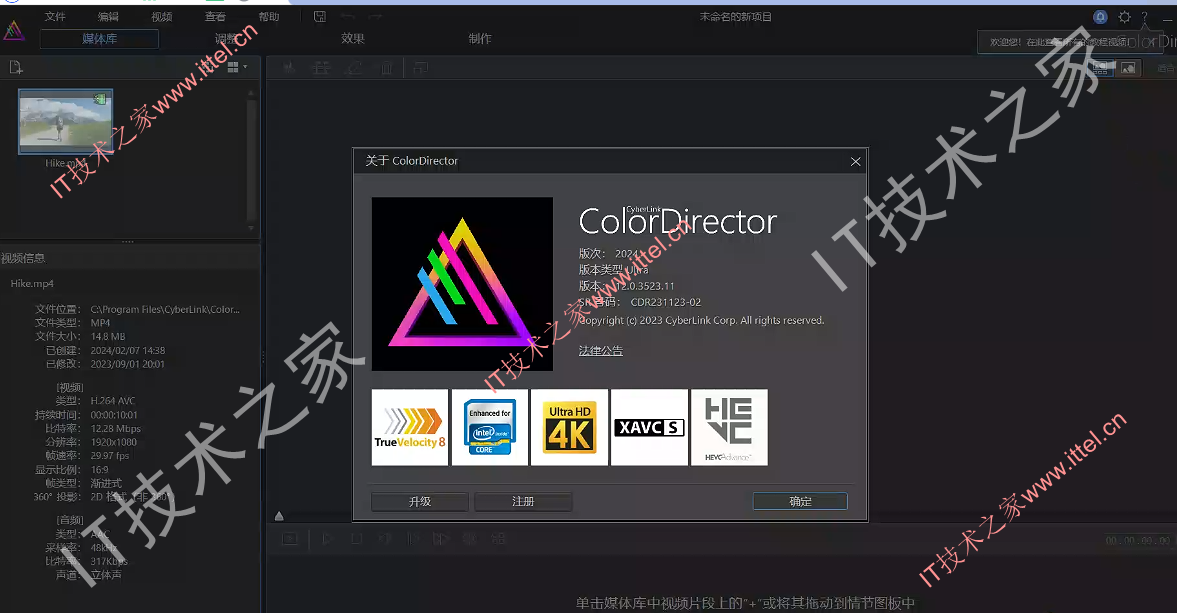The width and height of the screenshot is (1177, 613).
Task: Click the media library vertical scrollbar
Action: click(x=251, y=160)
